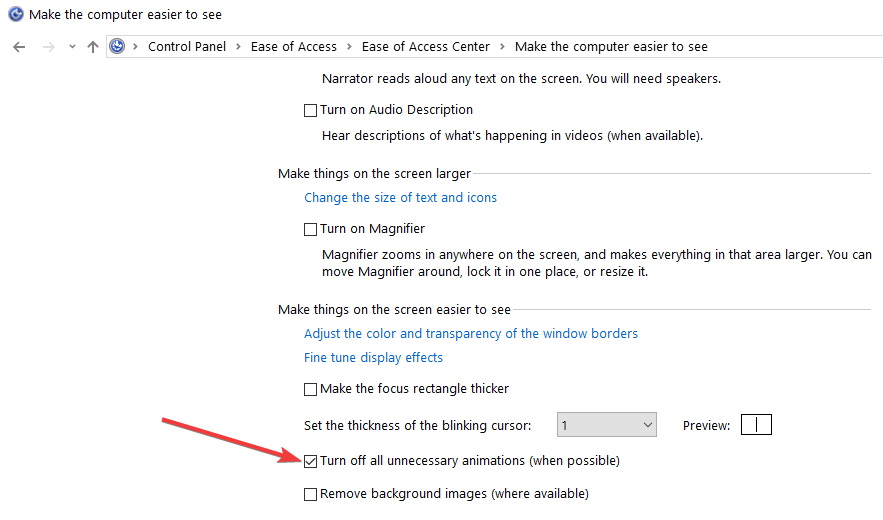Click the Ease of Access address bar icon
883x520 pixels.
(x=117, y=46)
